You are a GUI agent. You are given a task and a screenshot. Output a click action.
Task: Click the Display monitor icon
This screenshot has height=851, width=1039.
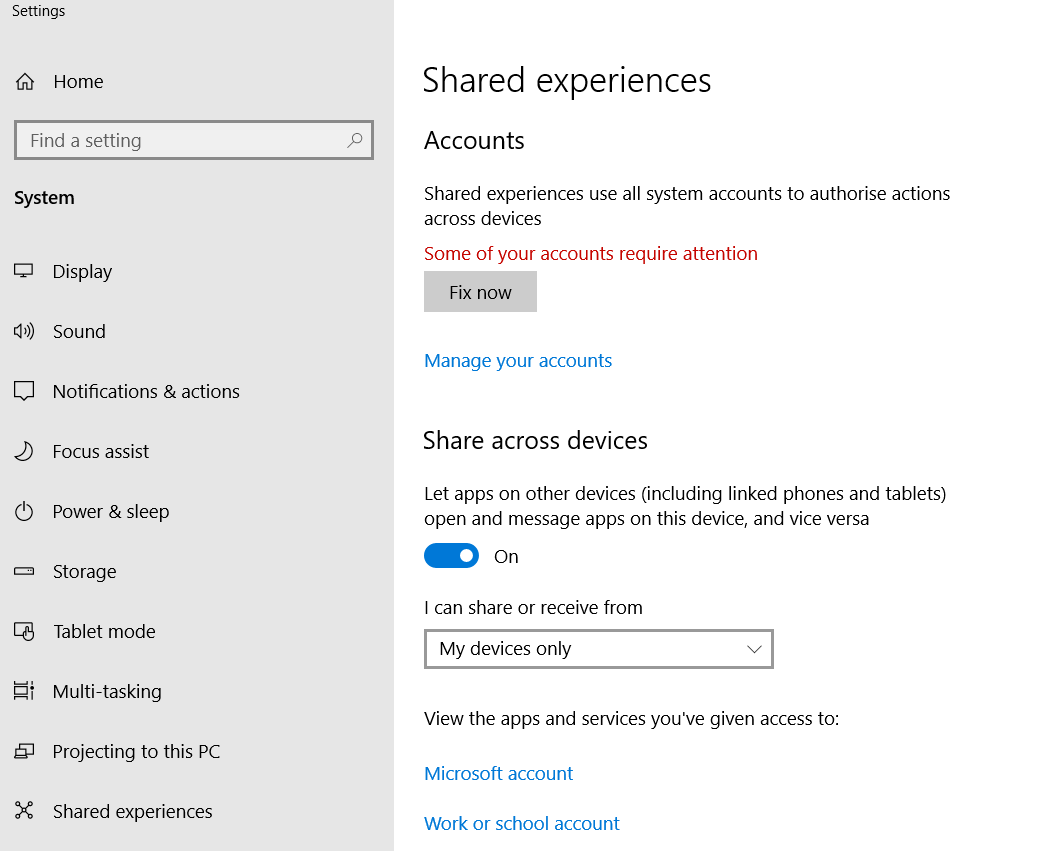click(24, 271)
